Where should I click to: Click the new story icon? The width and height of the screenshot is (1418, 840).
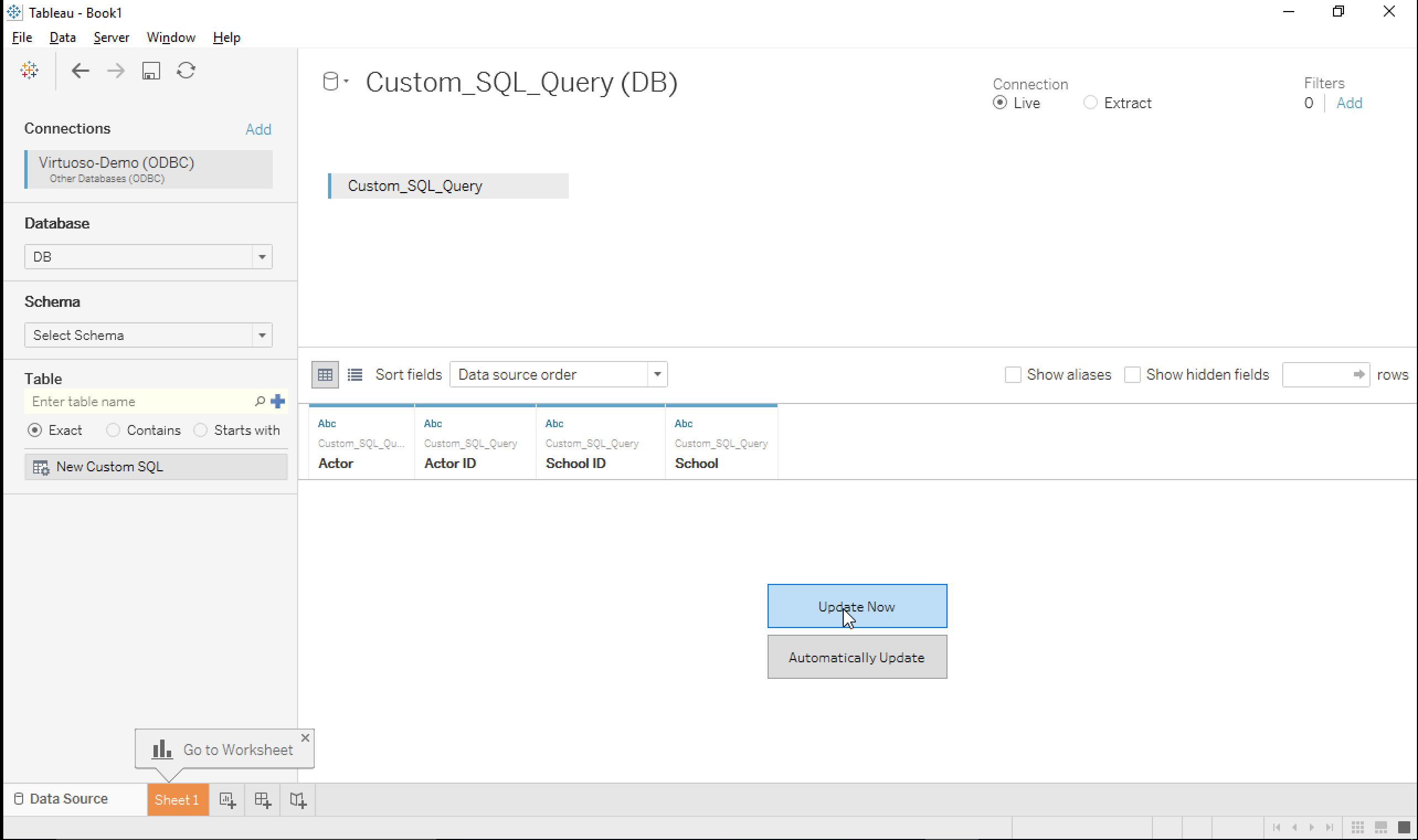(x=298, y=800)
